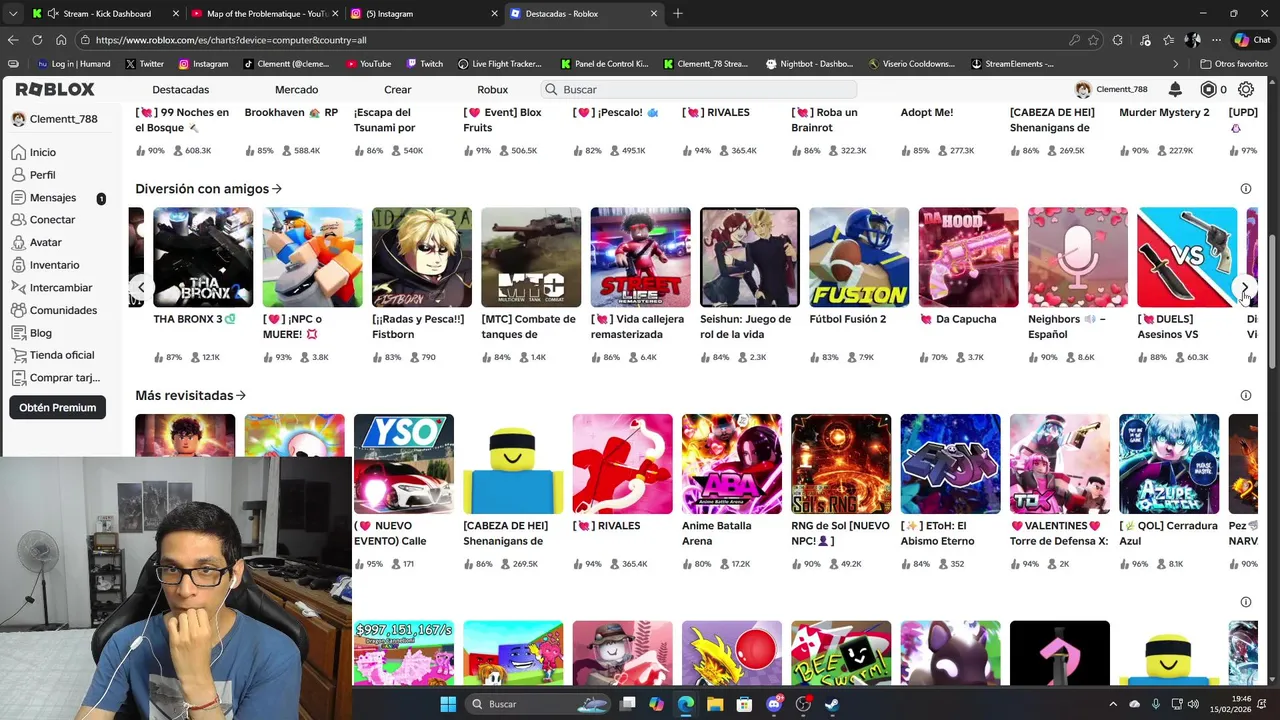Open the Robux balance icon
Screen dimensions: 1280x720
[x=1208, y=89]
